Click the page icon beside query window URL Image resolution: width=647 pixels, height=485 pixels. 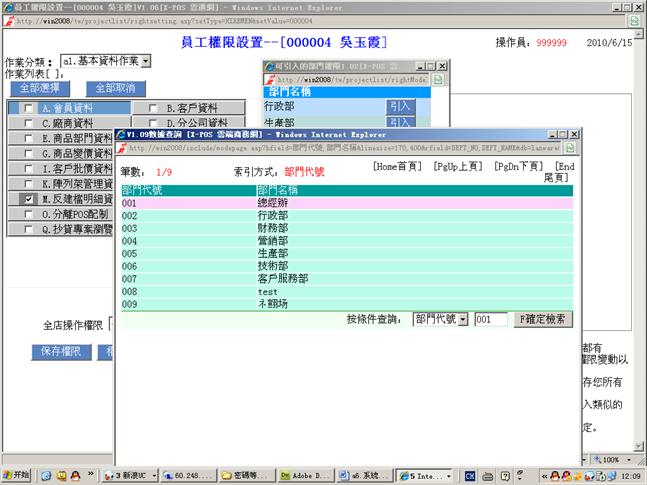[x=122, y=148]
